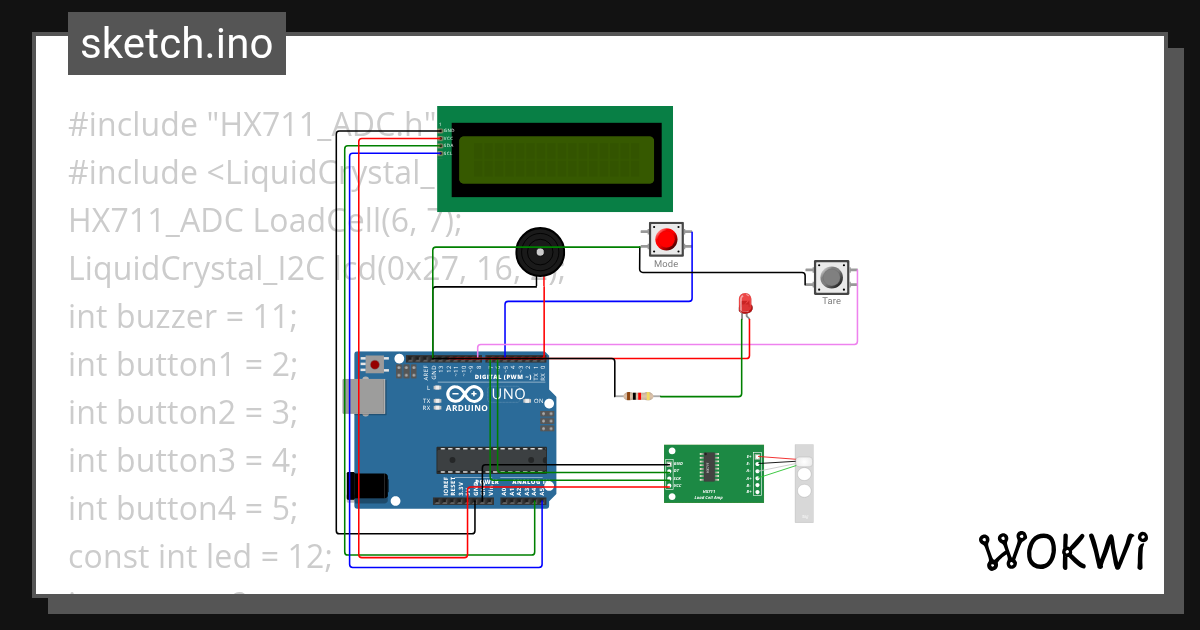
Task: Select the HX711 Load Cell Amp board
Action: pos(712,475)
